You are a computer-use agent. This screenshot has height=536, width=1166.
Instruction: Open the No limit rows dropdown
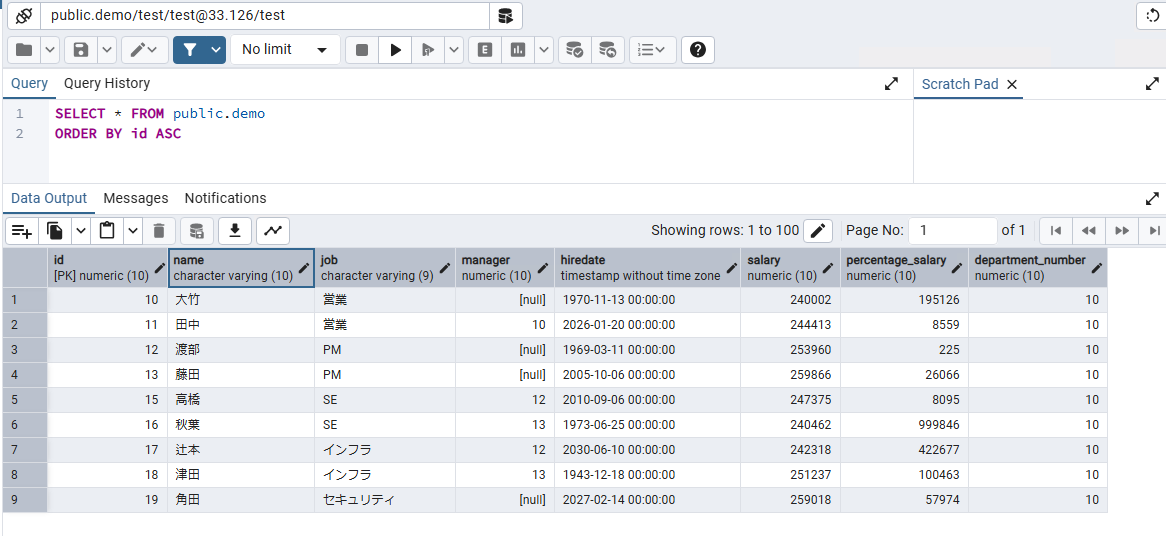[284, 50]
